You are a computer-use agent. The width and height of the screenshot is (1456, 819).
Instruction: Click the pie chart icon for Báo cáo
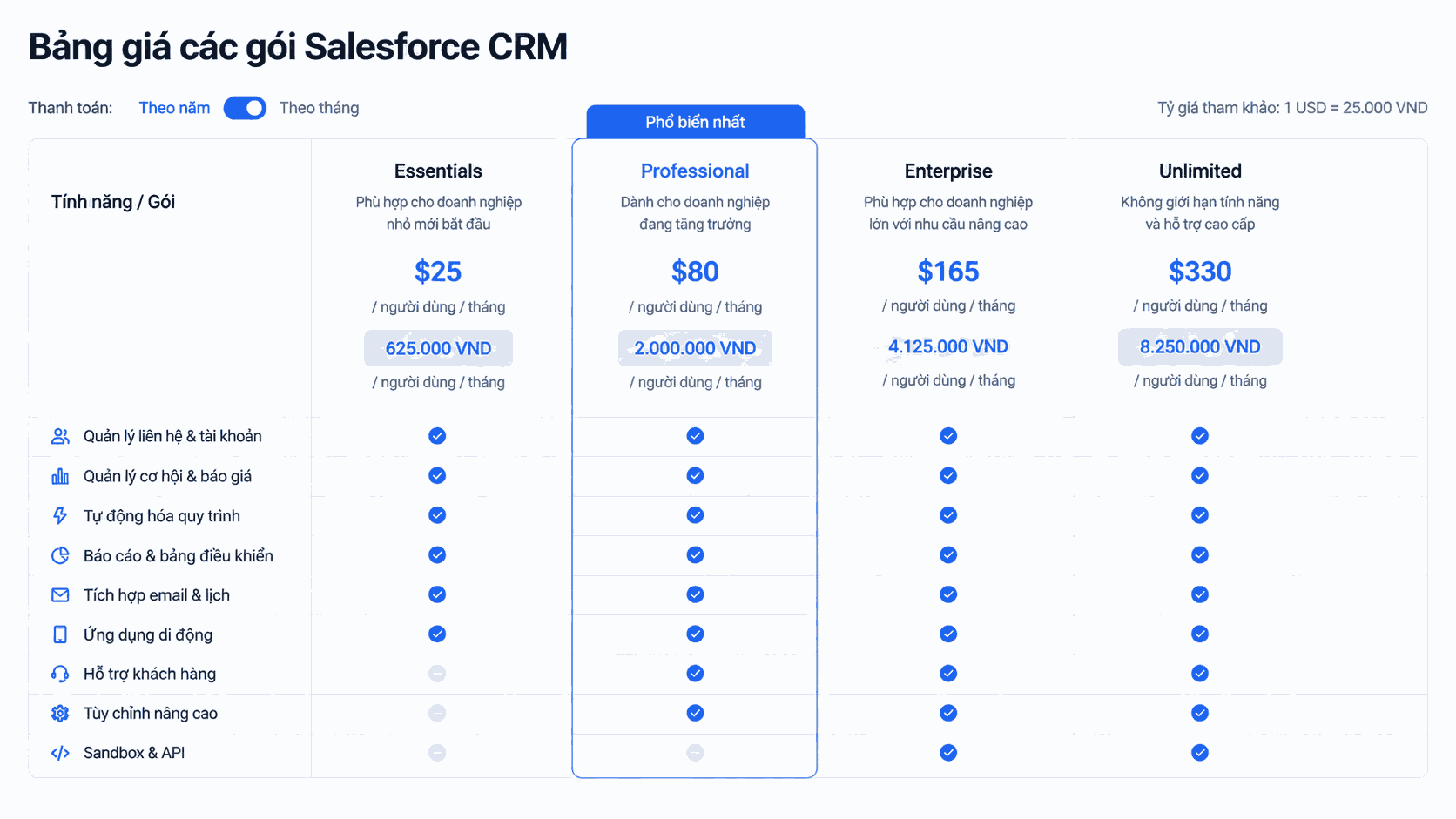tap(60, 555)
